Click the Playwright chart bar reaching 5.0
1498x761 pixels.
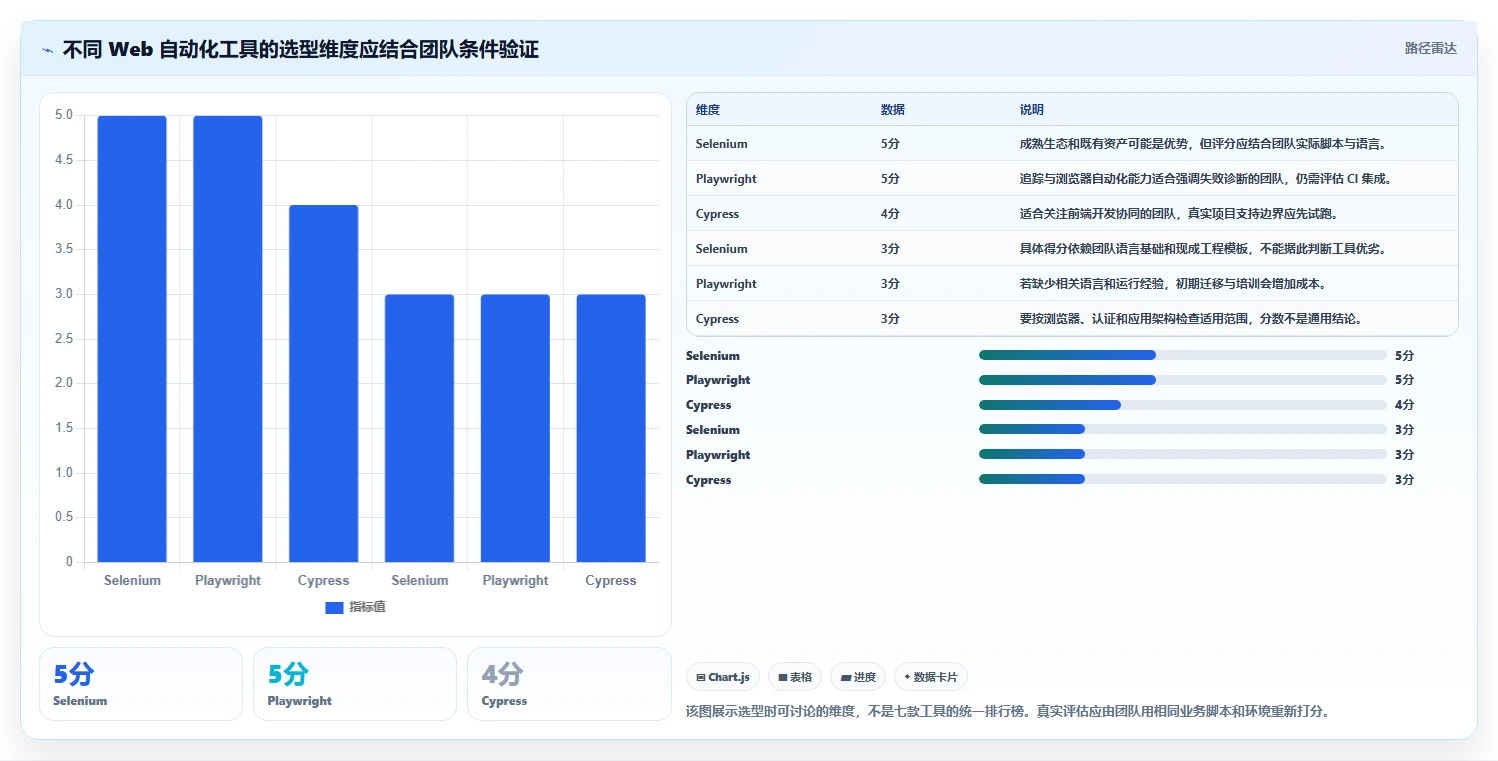[228, 339]
